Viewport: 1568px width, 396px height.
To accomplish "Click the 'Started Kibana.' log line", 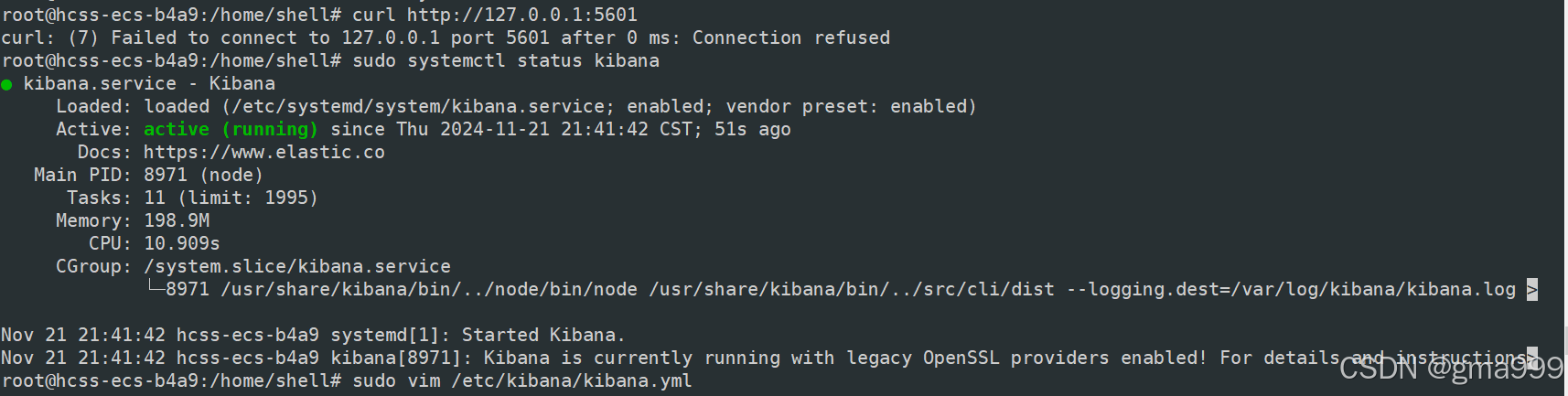I will [543, 335].
